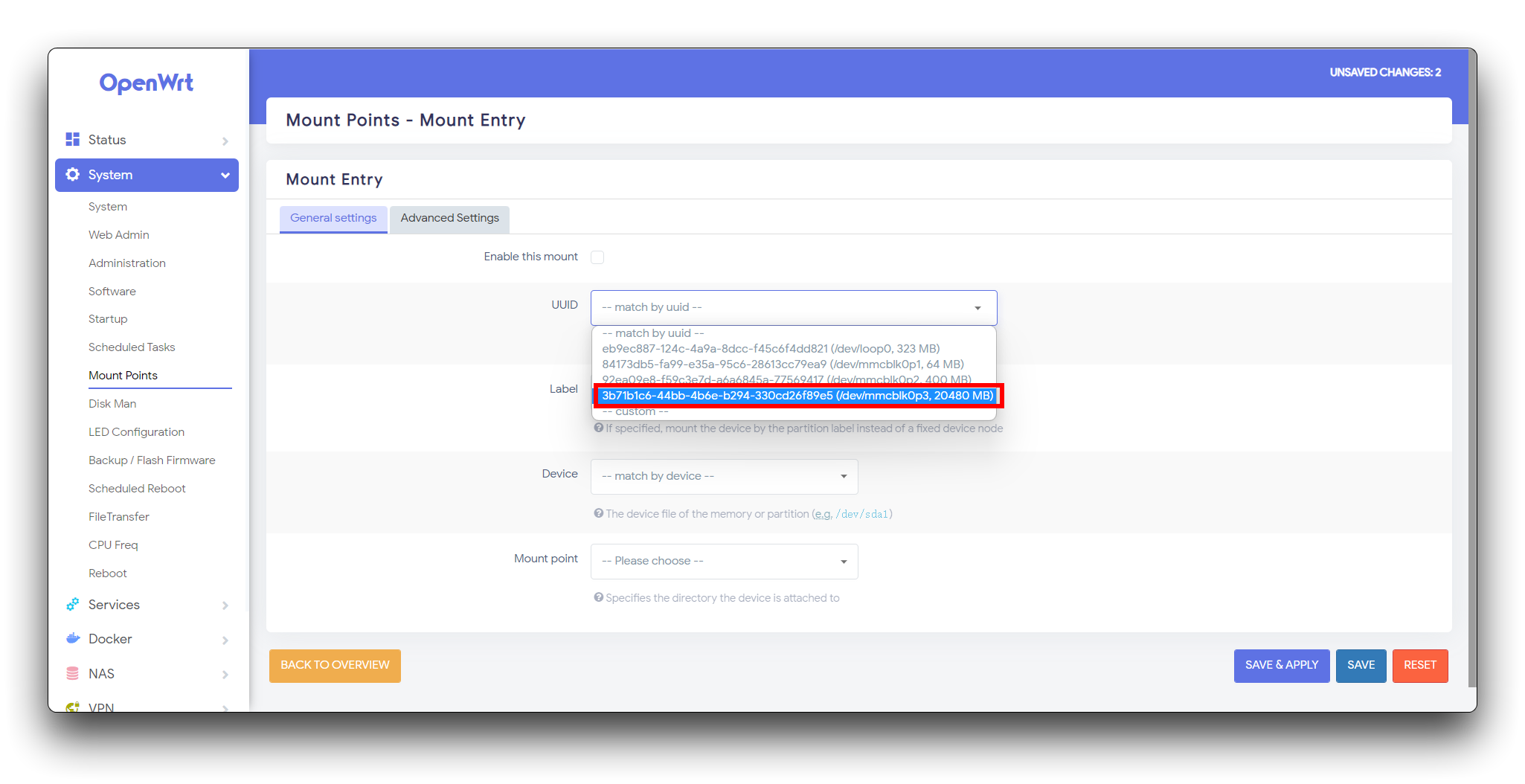Open Web Admin page

pyautogui.click(x=119, y=235)
